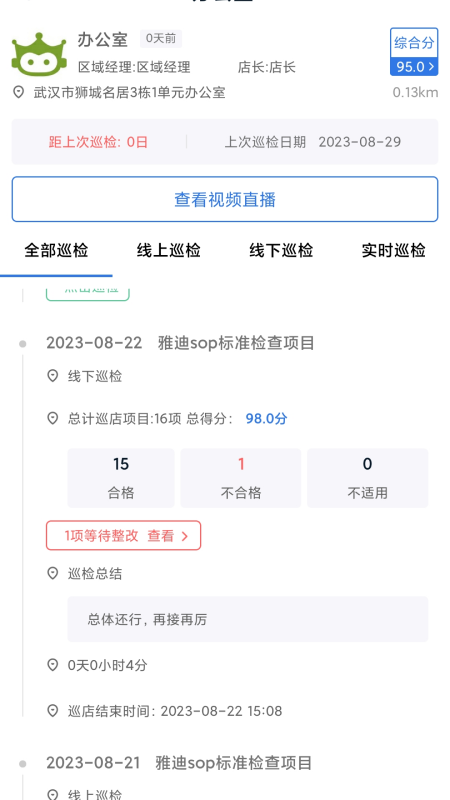The width and height of the screenshot is (450, 800).
Task: Open the 1 不合格 result card
Action: coord(241,478)
